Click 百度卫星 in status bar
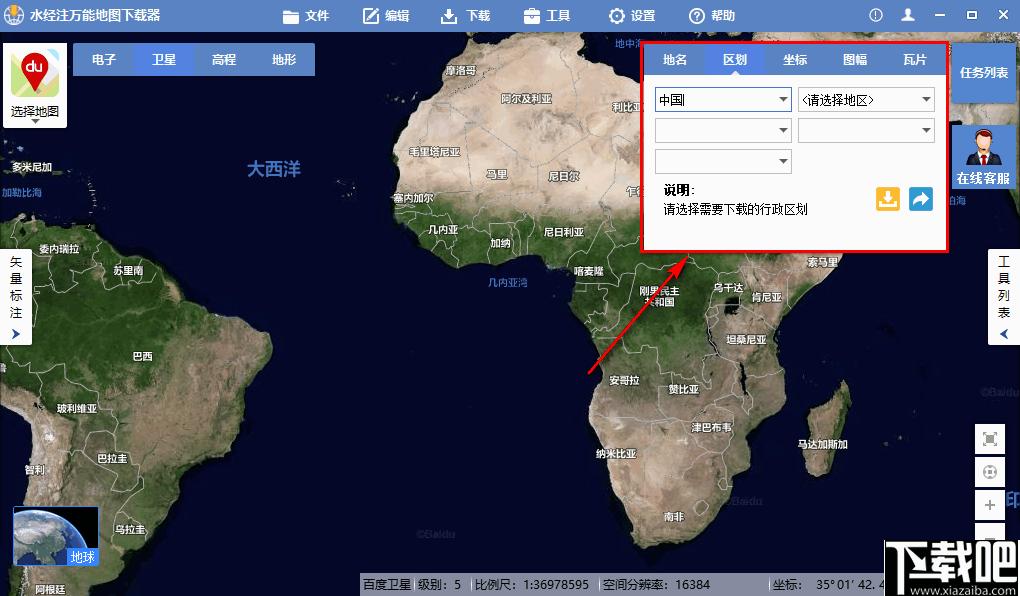 (386, 584)
